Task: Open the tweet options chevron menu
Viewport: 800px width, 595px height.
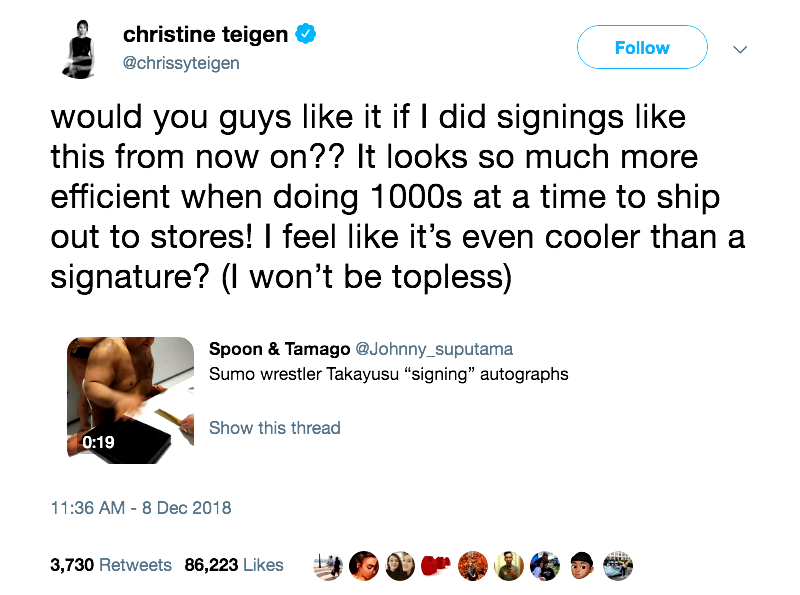Action: (740, 48)
